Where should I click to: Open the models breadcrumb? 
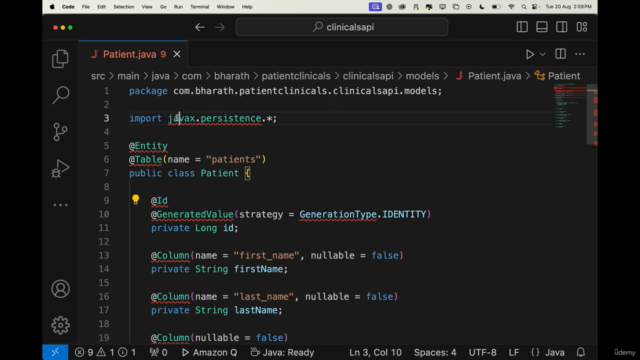click(422, 76)
